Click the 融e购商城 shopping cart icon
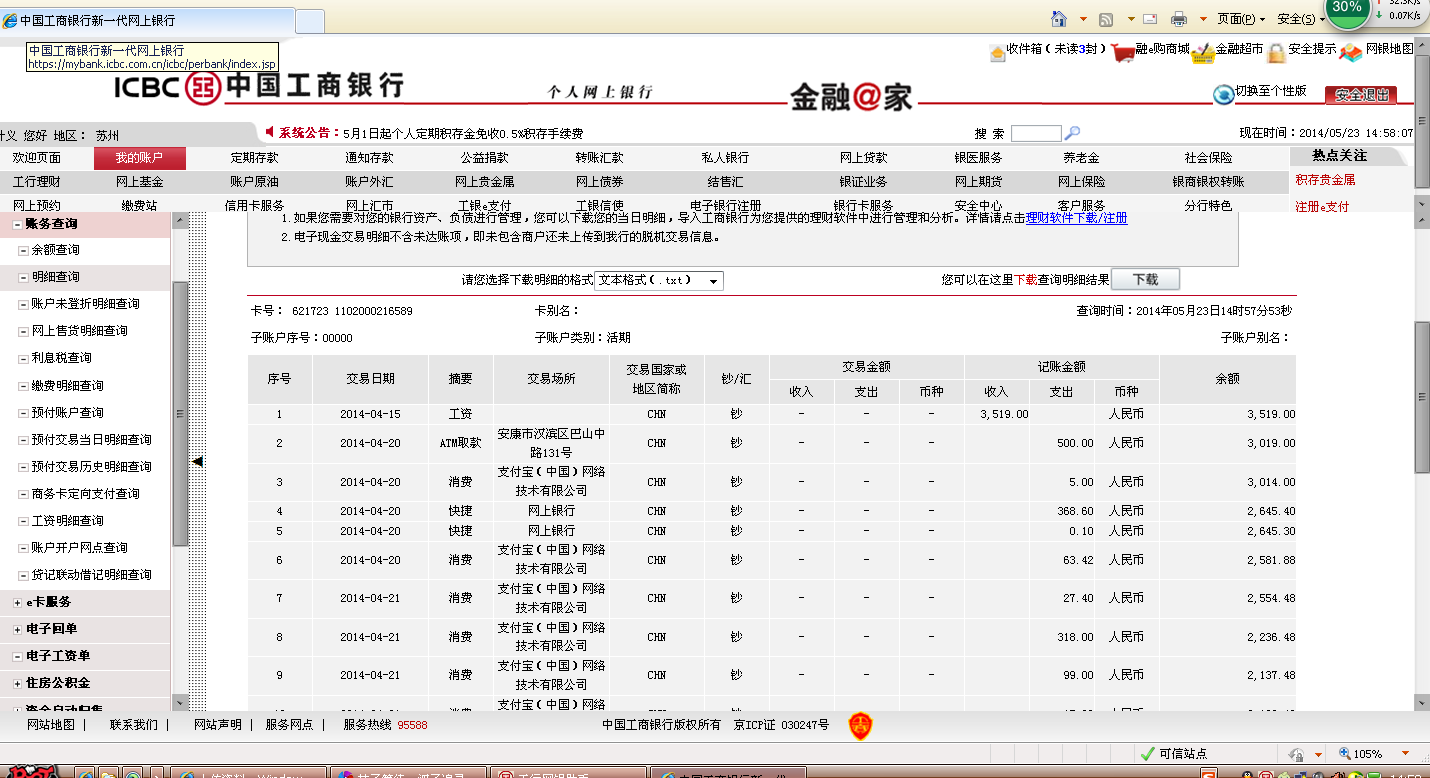 (x=1122, y=52)
